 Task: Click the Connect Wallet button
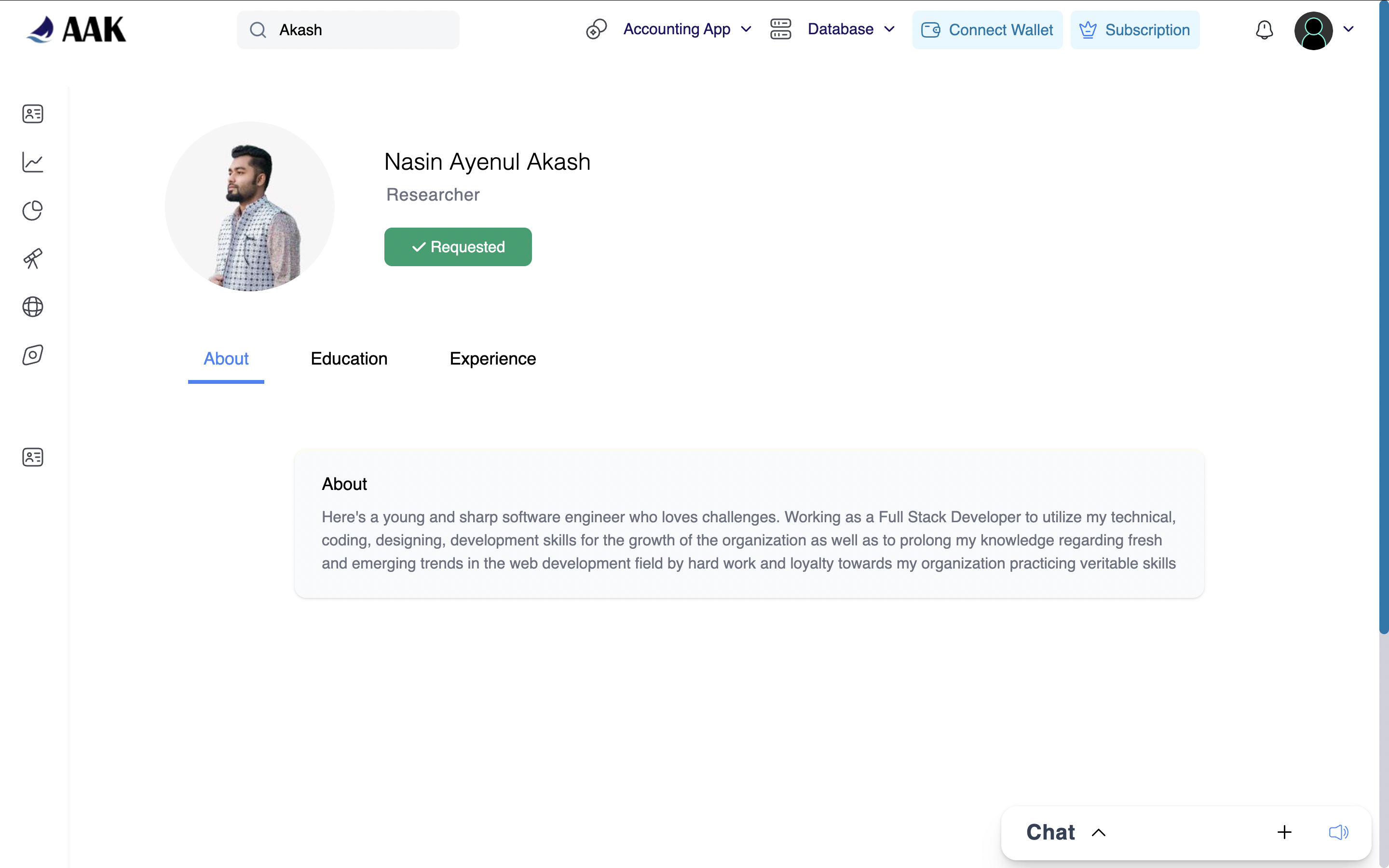click(987, 30)
